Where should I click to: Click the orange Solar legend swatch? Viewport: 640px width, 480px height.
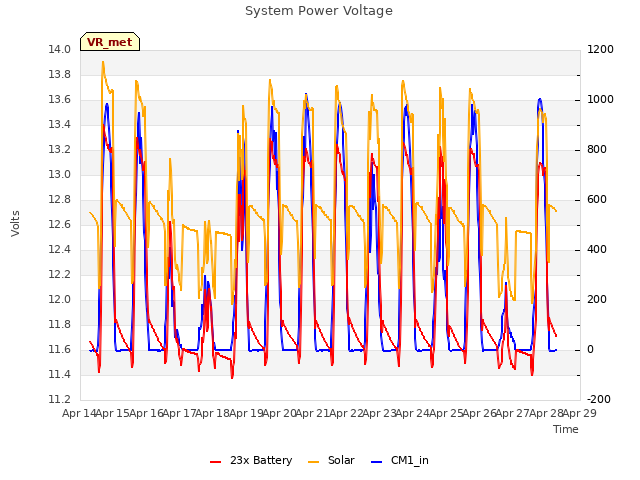pyautogui.click(x=313, y=462)
